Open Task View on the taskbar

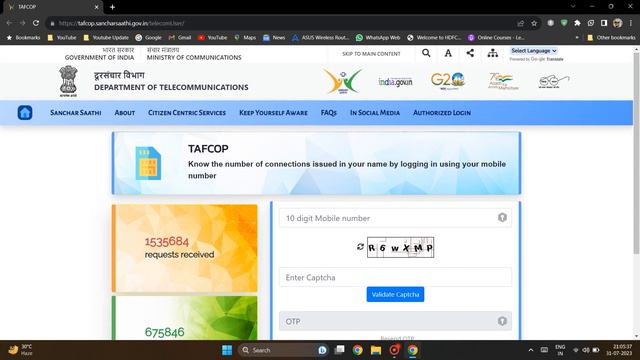pyautogui.click(x=339, y=350)
